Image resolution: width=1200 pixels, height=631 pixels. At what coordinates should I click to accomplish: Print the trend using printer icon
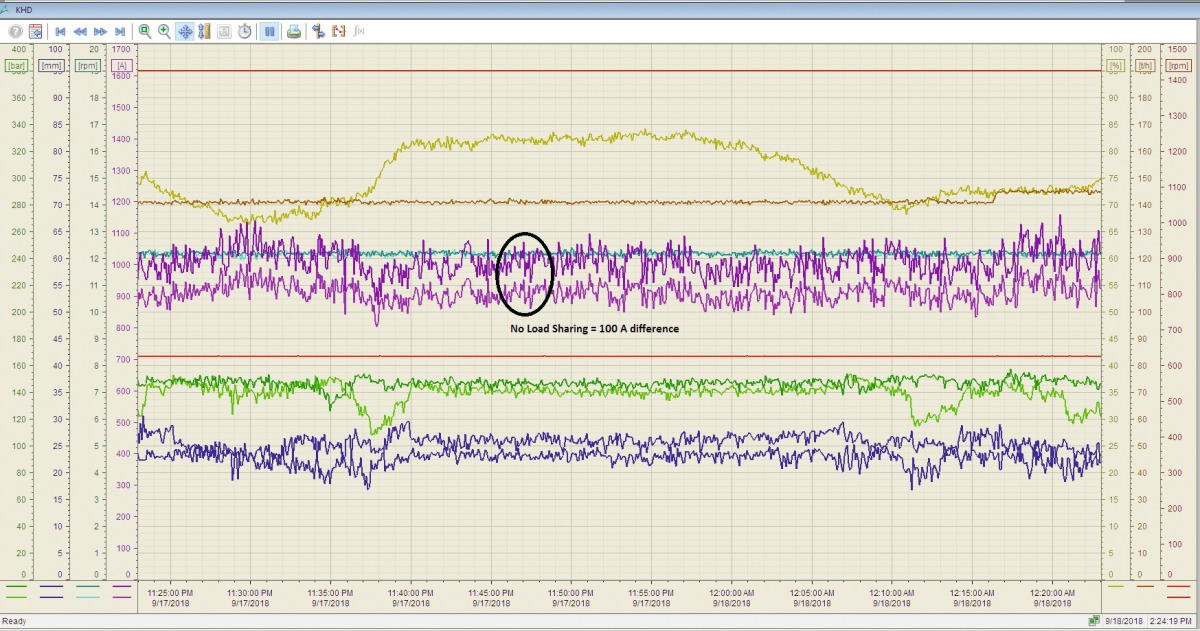tap(294, 31)
